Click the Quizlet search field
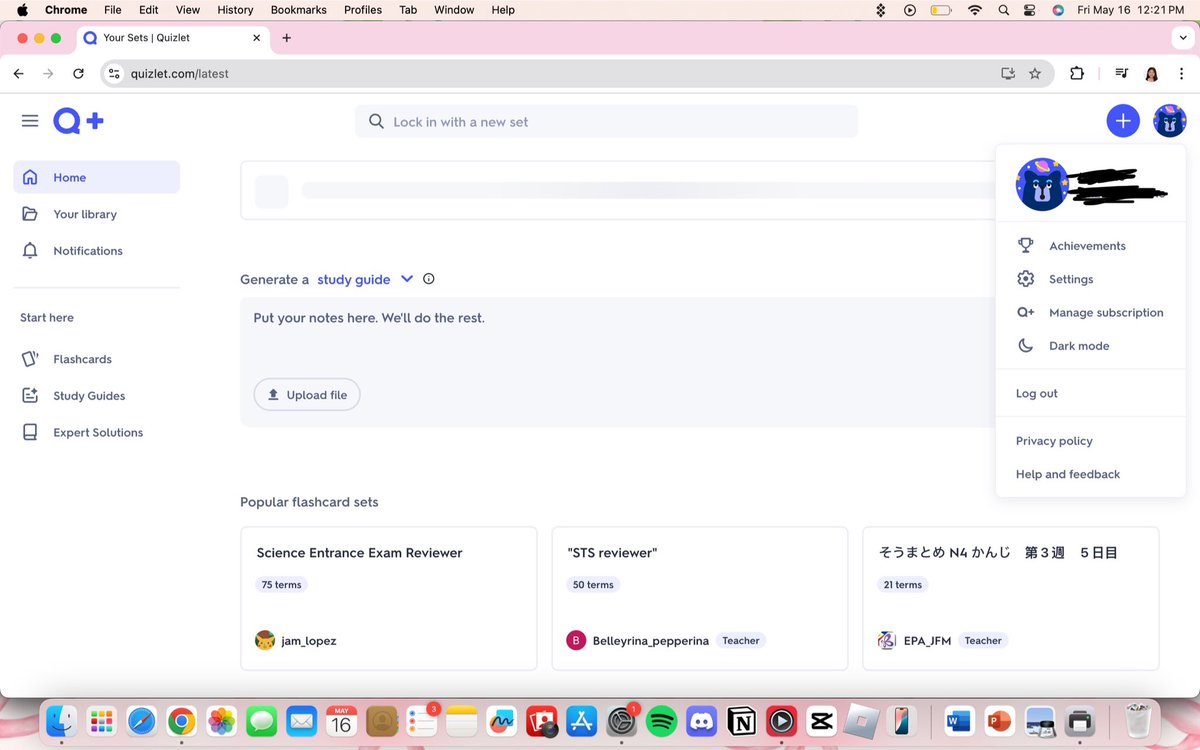Viewport: 1200px width, 750px height. click(606, 121)
